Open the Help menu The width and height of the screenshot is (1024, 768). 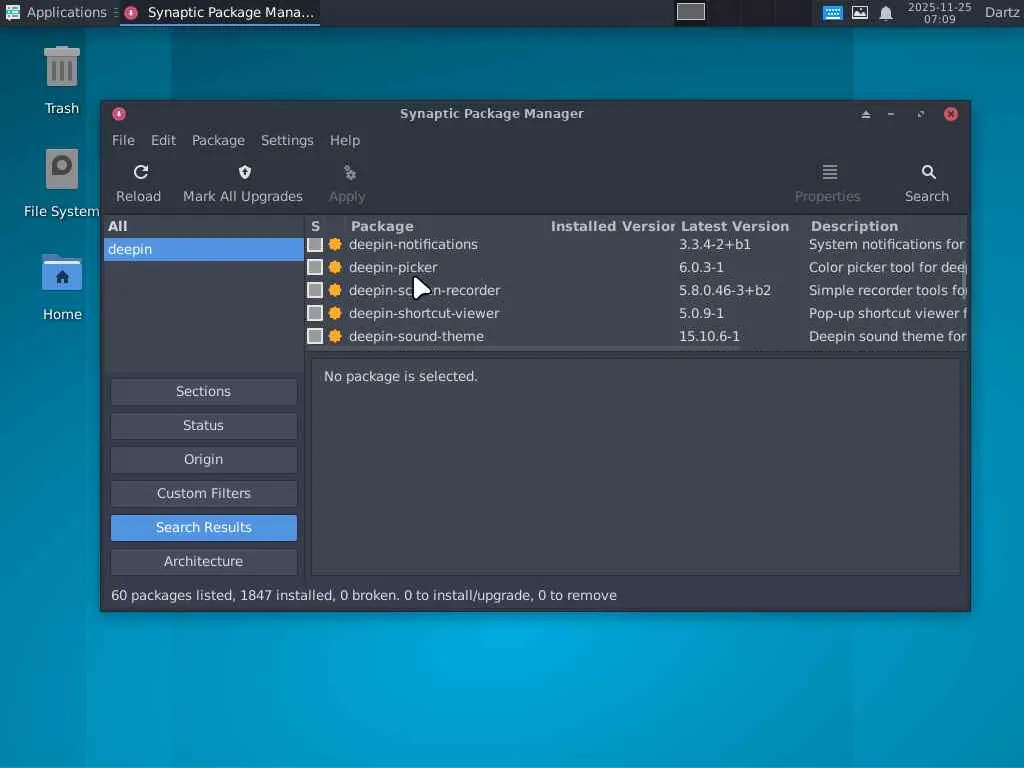pos(345,140)
